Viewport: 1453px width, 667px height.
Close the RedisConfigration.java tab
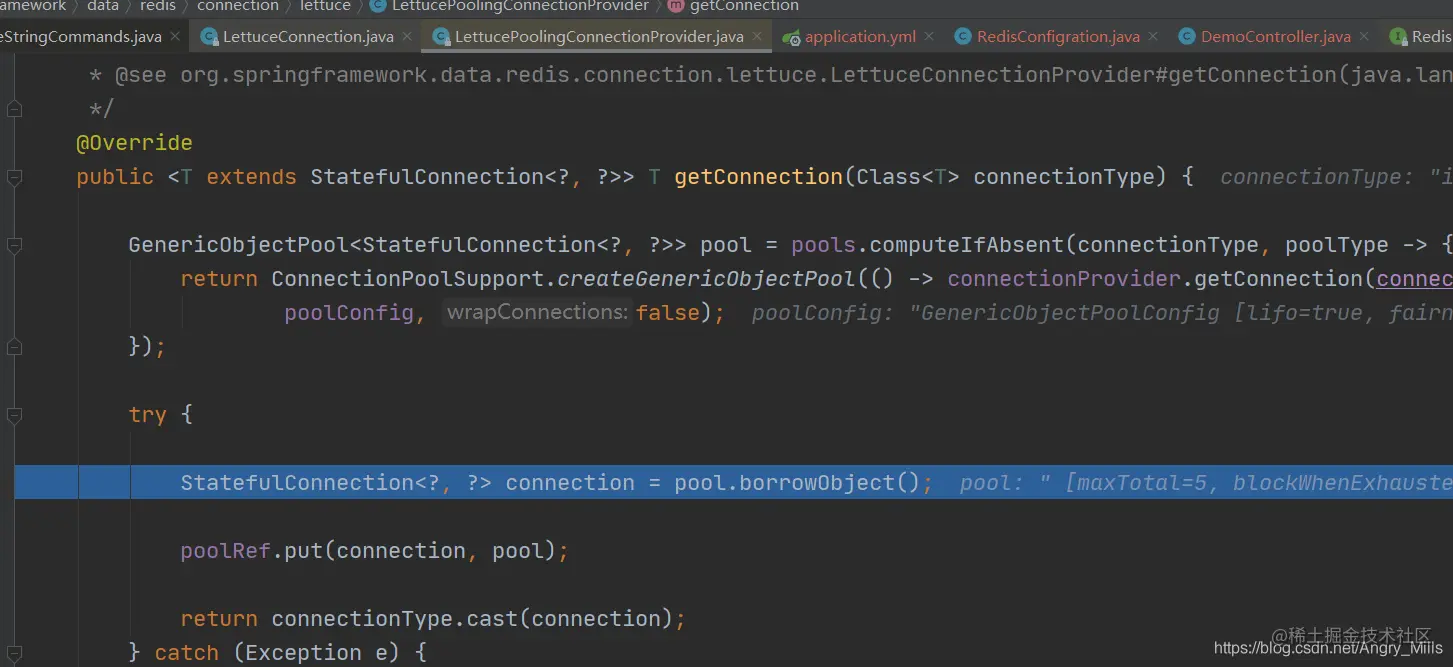1153,36
